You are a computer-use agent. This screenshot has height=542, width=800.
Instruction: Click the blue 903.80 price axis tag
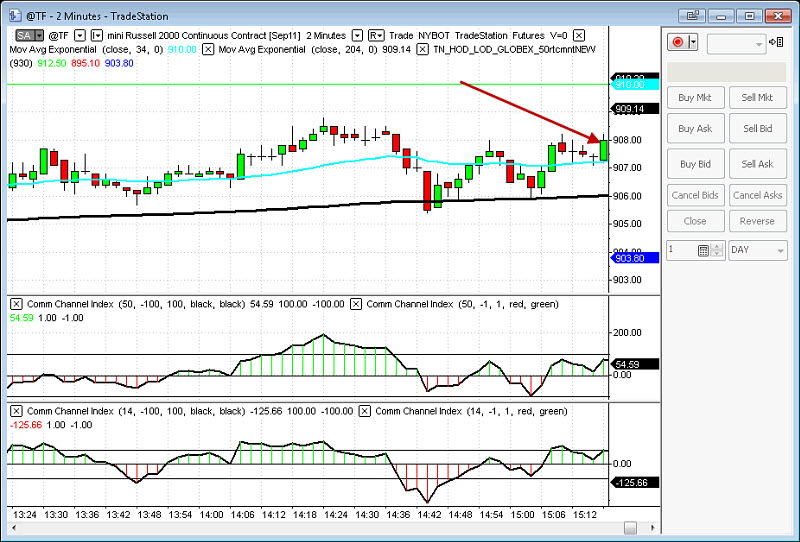[x=634, y=258]
